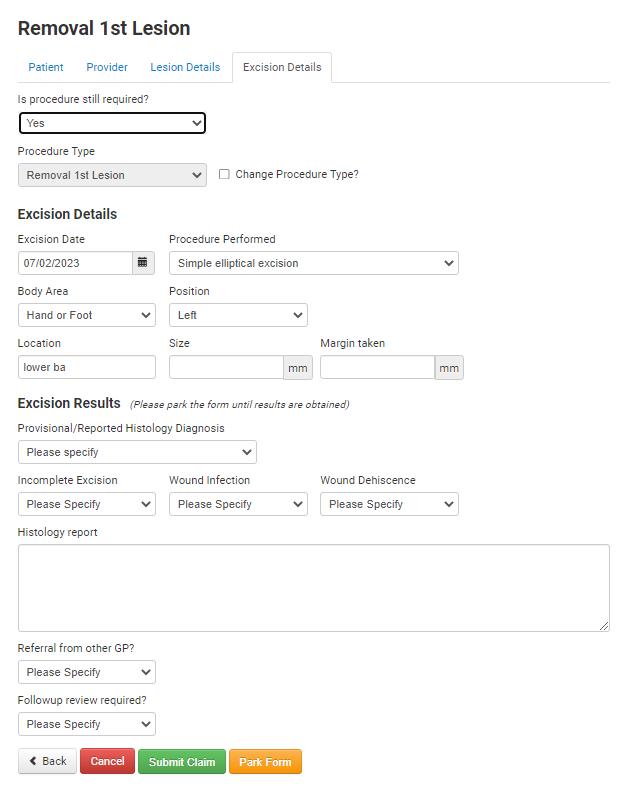Switch to the Provider tab
Screen dimensions: 641x802
click(107, 67)
